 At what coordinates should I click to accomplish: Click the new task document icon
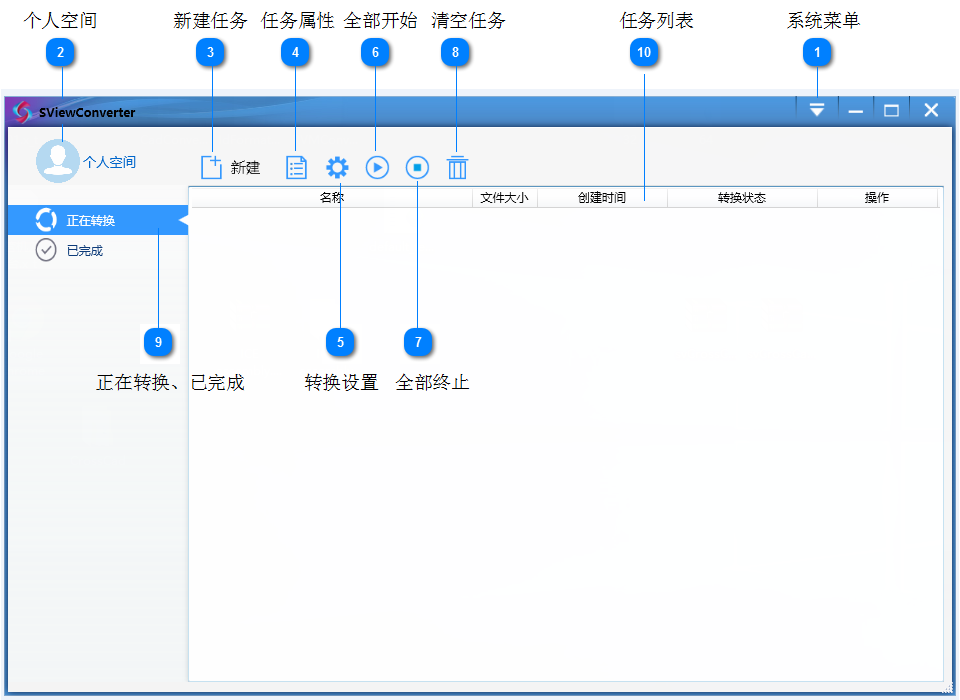coord(211,167)
